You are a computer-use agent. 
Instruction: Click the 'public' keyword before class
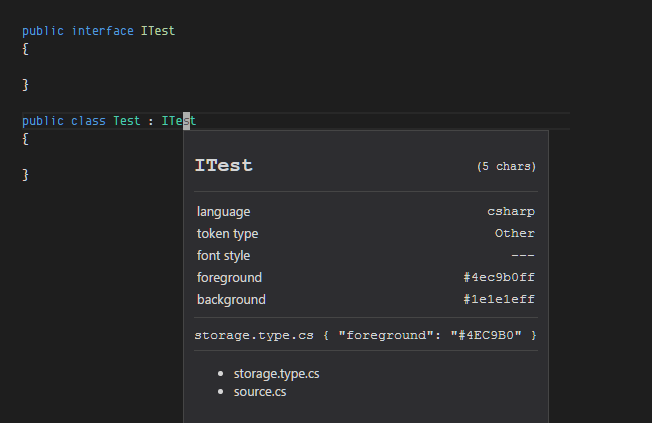pos(43,121)
